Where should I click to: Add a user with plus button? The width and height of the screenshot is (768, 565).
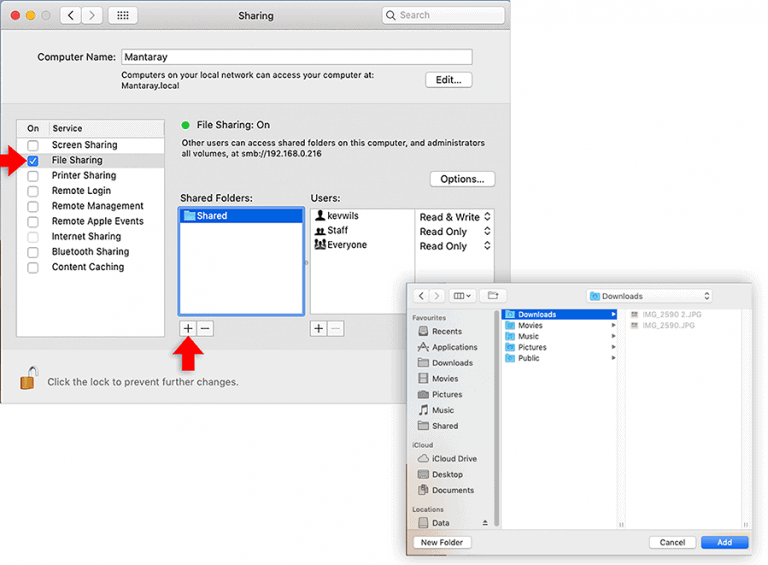click(x=318, y=328)
